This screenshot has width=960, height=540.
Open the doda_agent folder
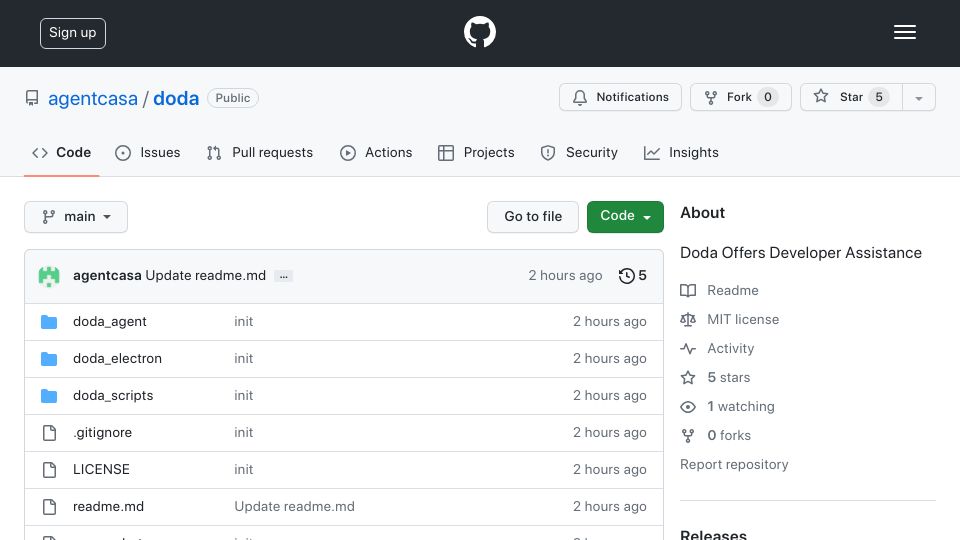(110, 321)
